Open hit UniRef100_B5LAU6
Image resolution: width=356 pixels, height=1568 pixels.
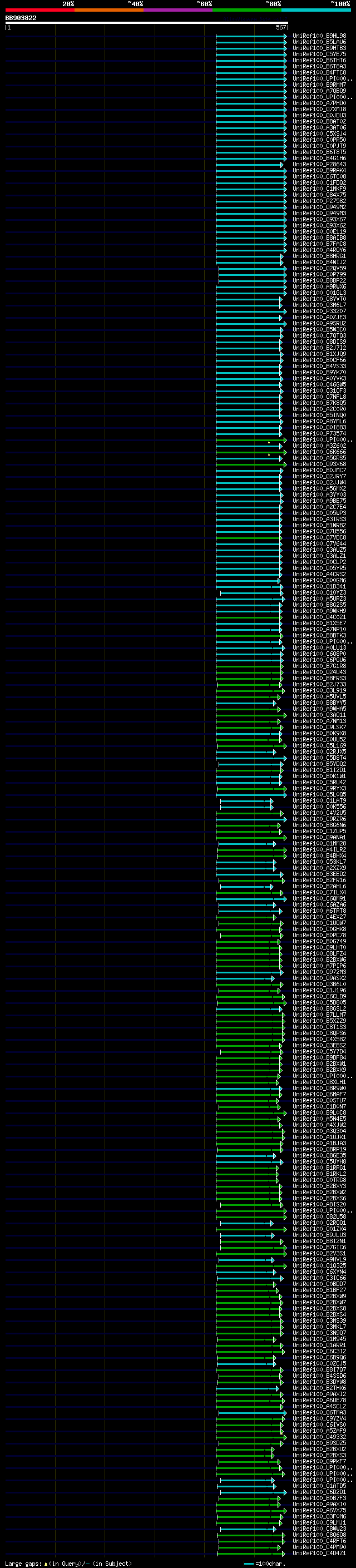point(319,42)
